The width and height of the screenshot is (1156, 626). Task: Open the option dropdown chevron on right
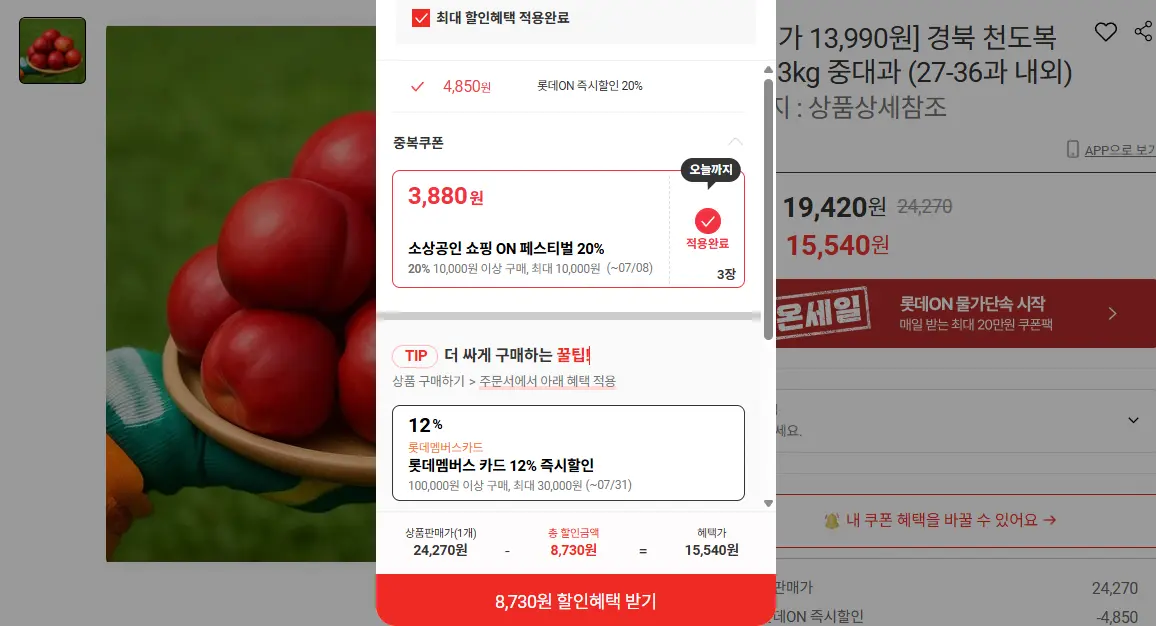pos(1133,420)
